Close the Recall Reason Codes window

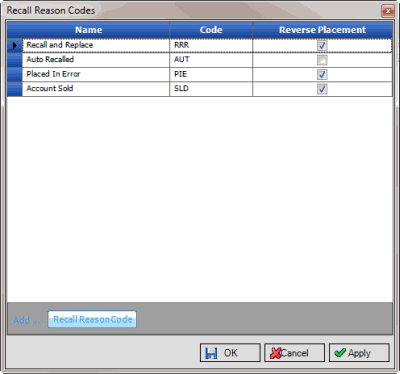pos(388,11)
